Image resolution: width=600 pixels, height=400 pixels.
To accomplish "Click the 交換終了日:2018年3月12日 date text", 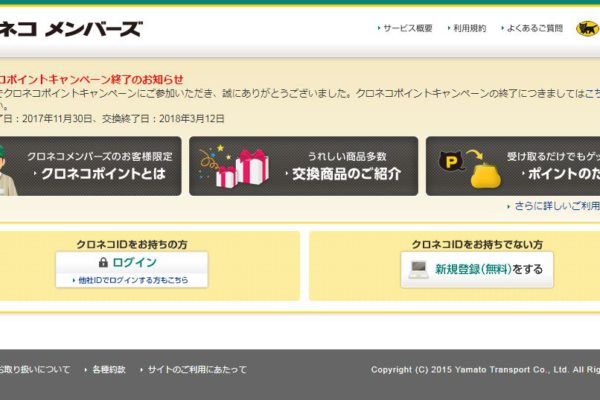I will tap(163, 119).
